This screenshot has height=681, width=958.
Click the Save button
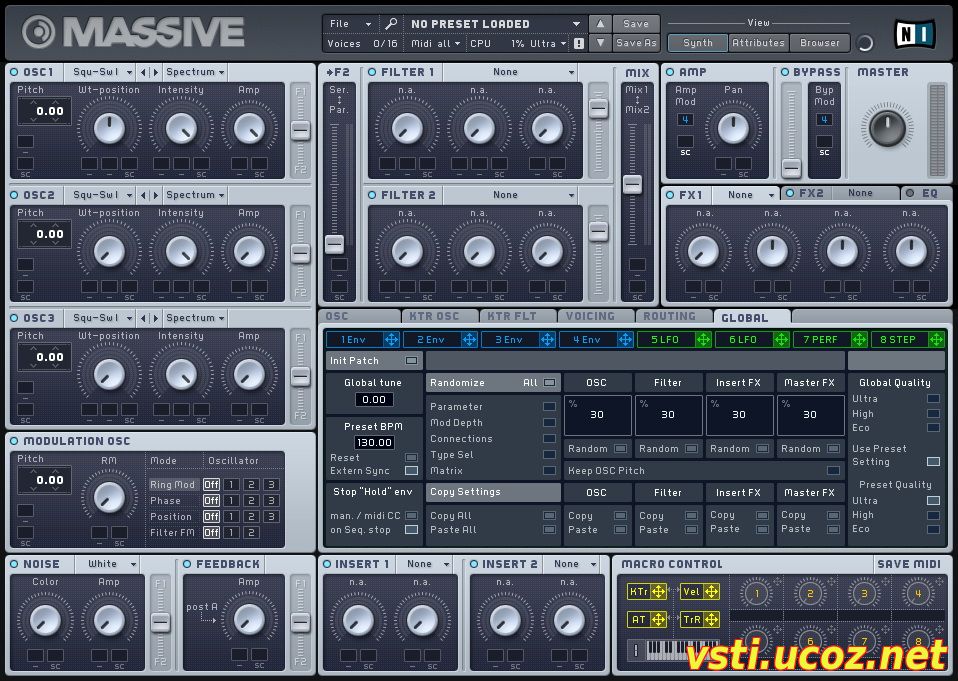[x=636, y=24]
